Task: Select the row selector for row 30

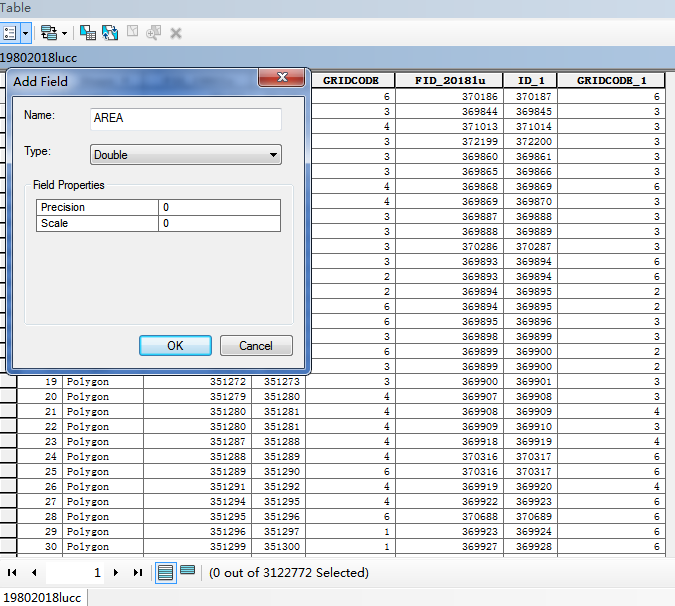Action: click(x=8, y=546)
